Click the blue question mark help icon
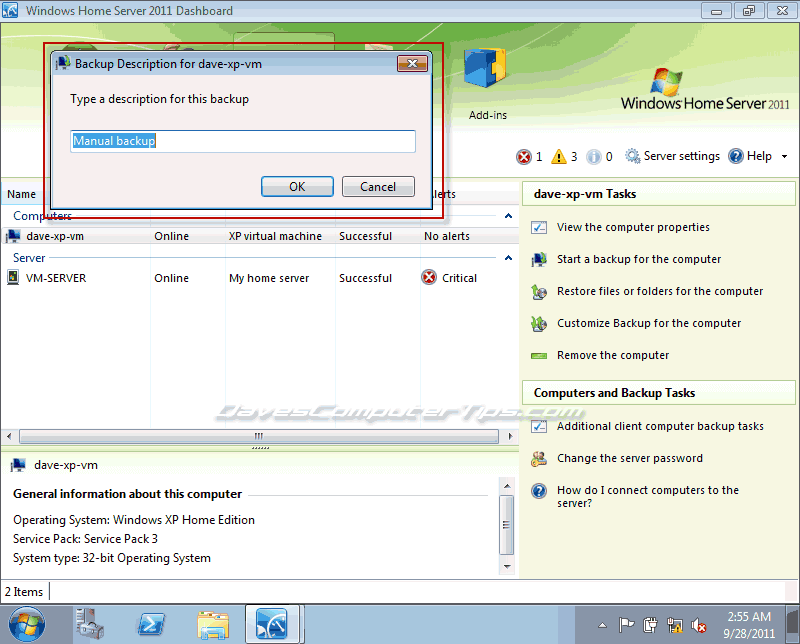800x644 pixels. point(539,491)
